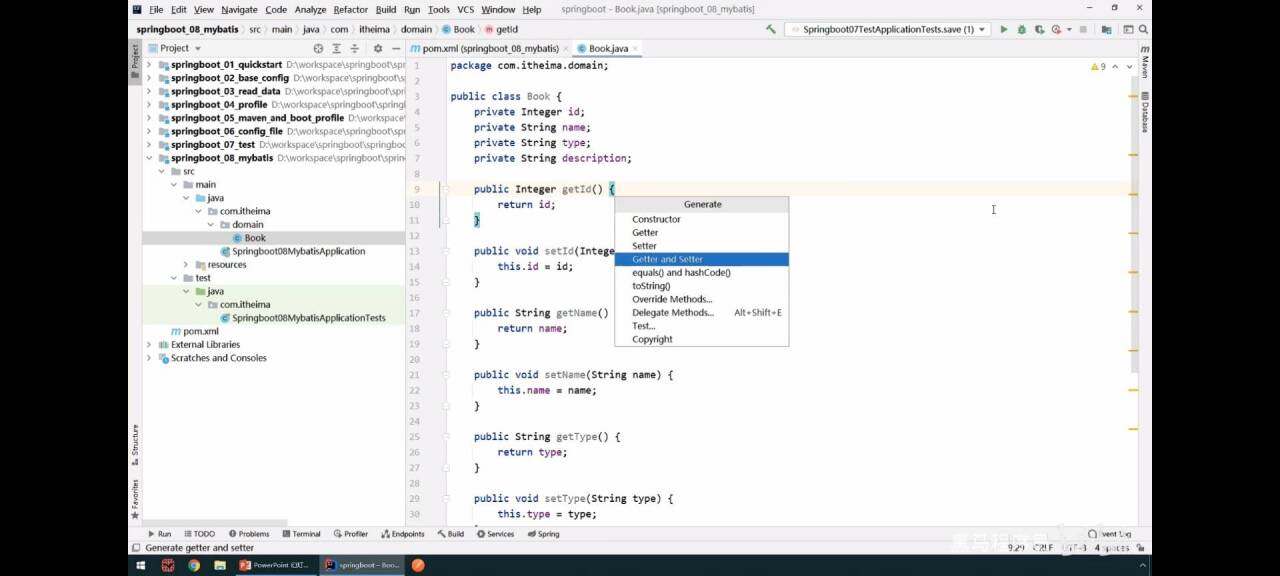Collapse the src folder node
This screenshot has height=576, width=1280.
click(x=161, y=171)
